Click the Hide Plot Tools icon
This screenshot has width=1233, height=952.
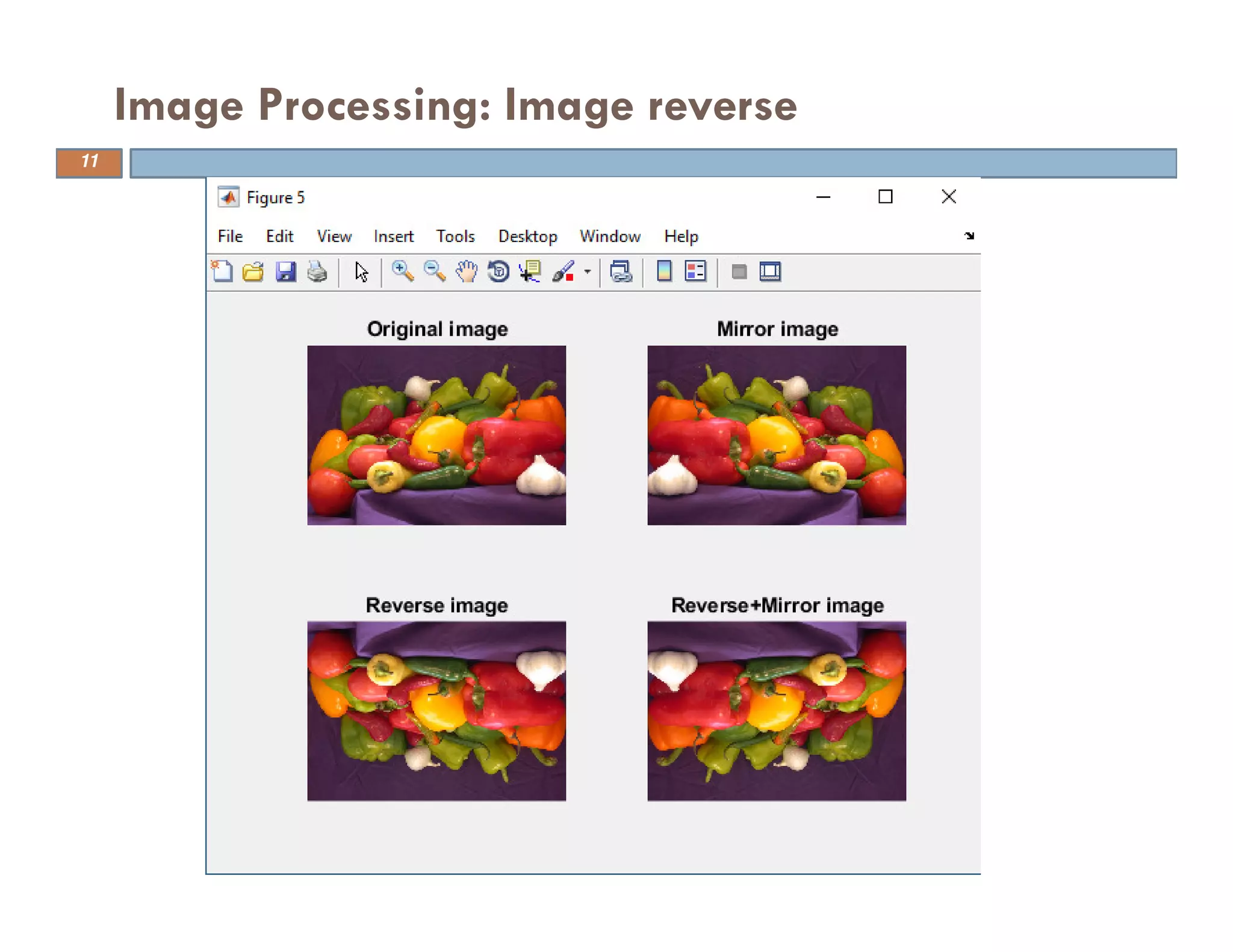click(x=739, y=272)
